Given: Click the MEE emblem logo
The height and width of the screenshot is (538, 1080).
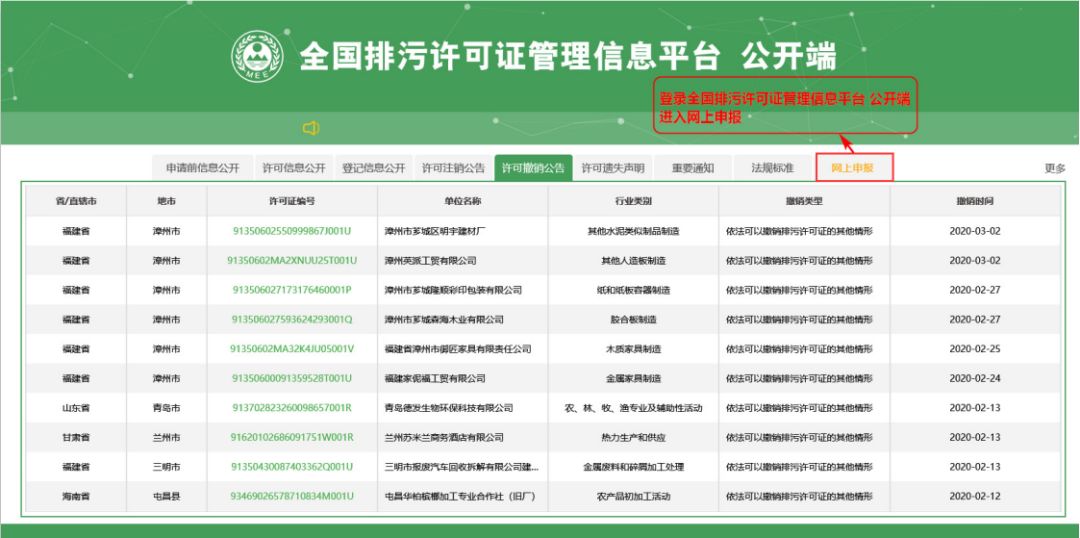Looking at the screenshot, I should [258, 55].
